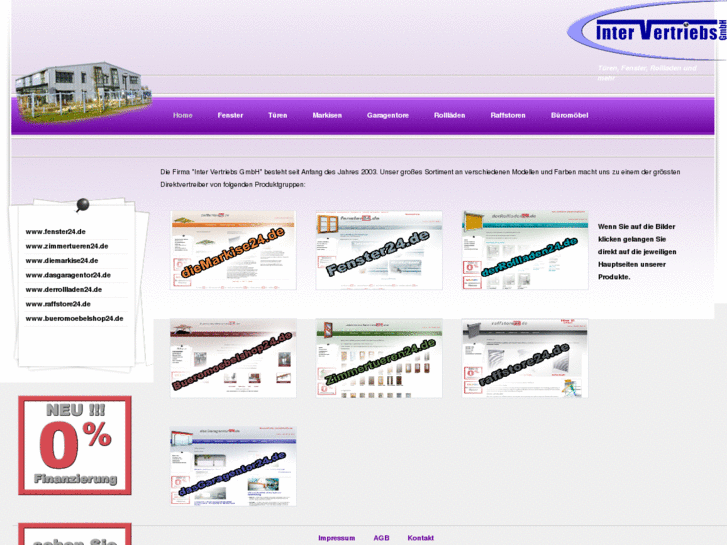The width and height of the screenshot is (727, 545).
Task: Follow the www.fenster24.de sidebar link
Action: pos(56,232)
